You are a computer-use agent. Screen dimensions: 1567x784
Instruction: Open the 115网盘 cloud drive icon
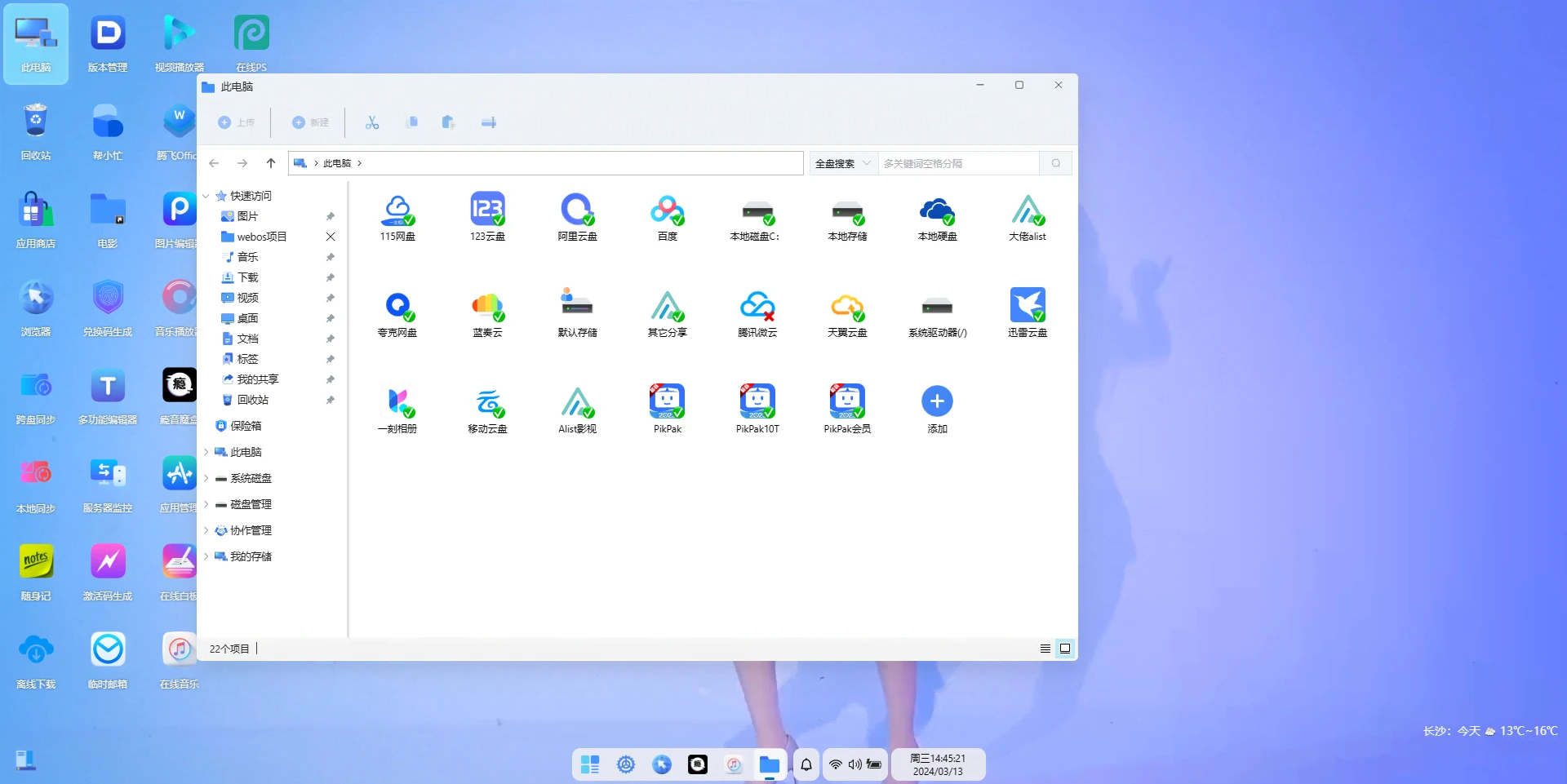(x=397, y=210)
